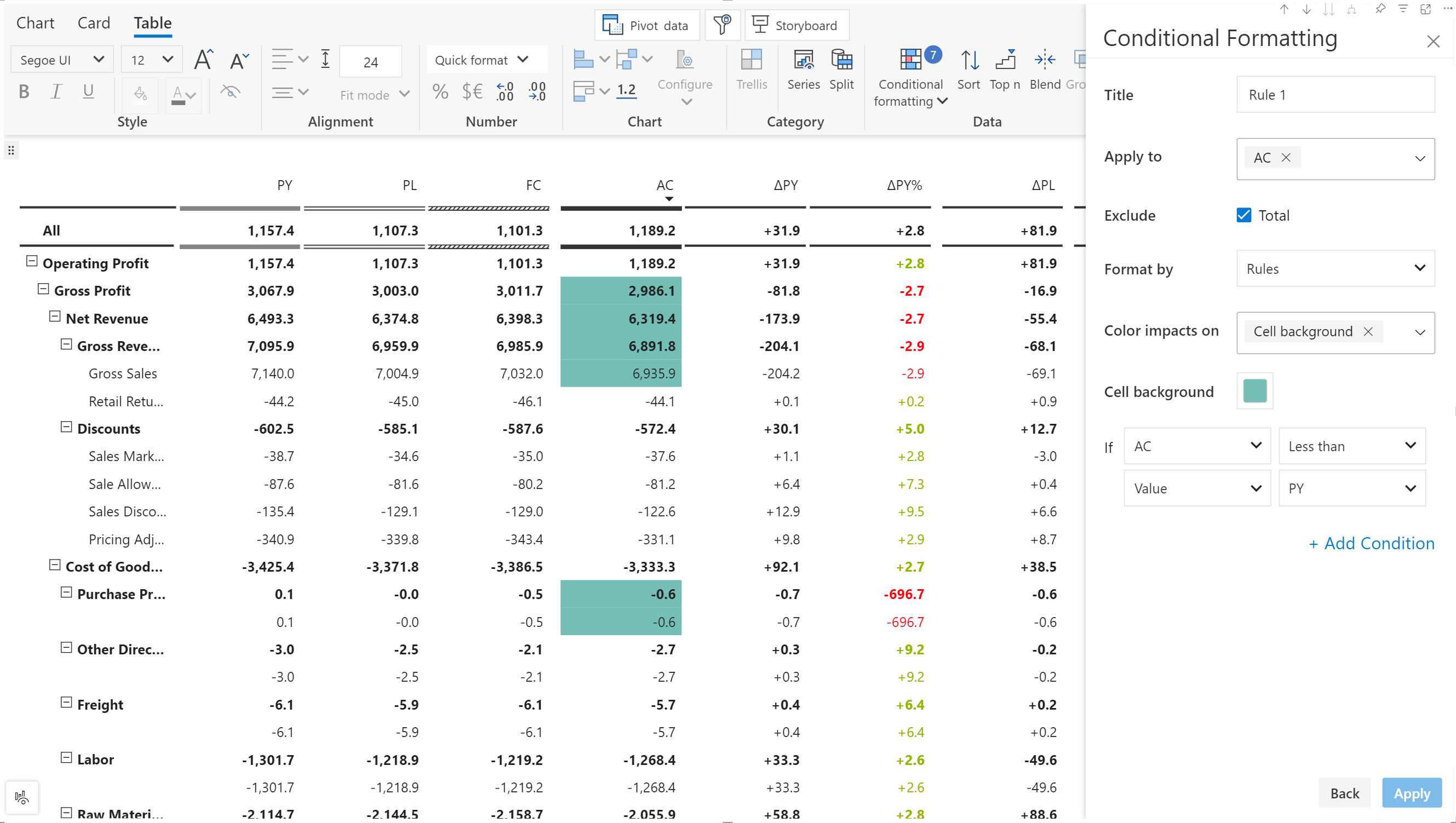Viewport: 1456px width, 823px height.
Task: Apply percentage number format
Action: pos(440,91)
